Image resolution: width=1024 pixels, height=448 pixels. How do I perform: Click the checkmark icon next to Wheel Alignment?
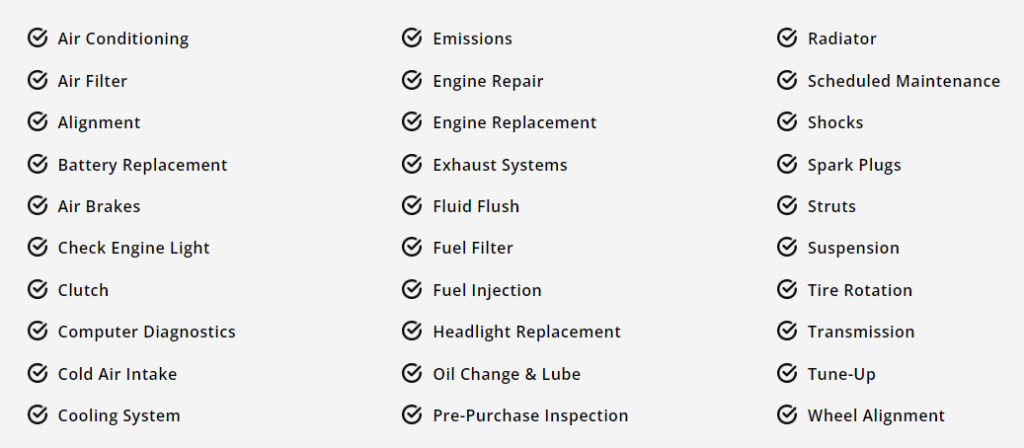(x=786, y=415)
